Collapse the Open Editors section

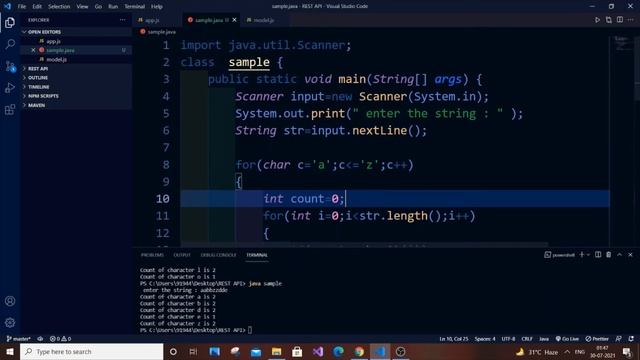tap(76, 32)
